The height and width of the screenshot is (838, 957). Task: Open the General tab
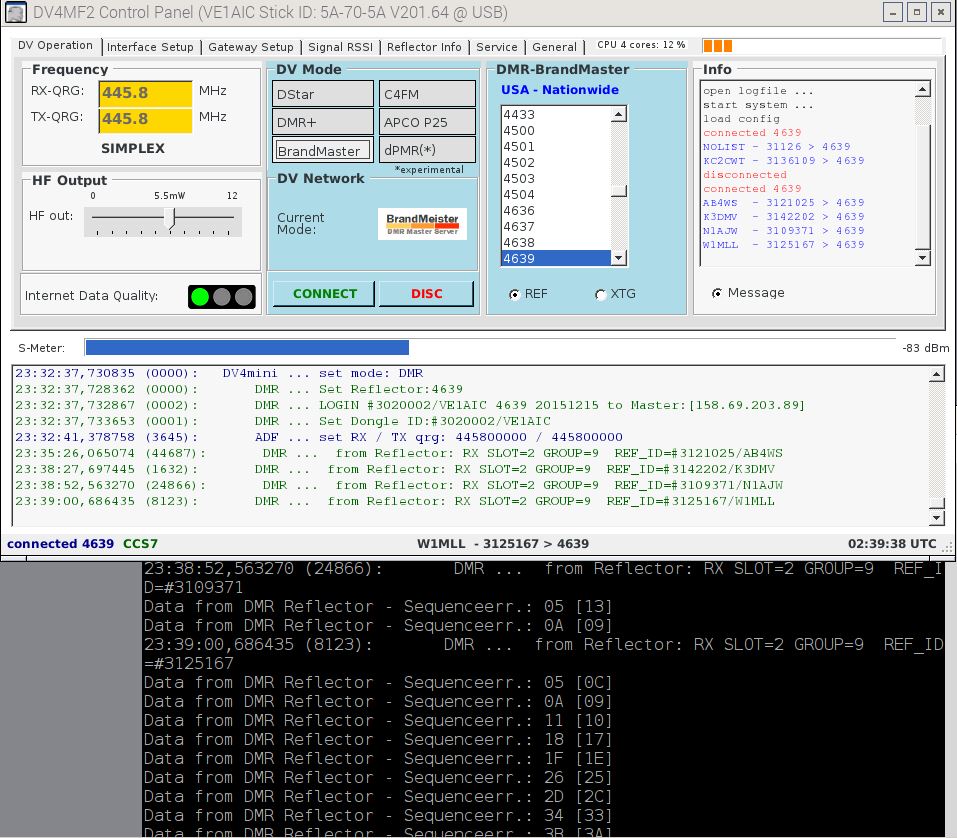[x=554, y=47]
